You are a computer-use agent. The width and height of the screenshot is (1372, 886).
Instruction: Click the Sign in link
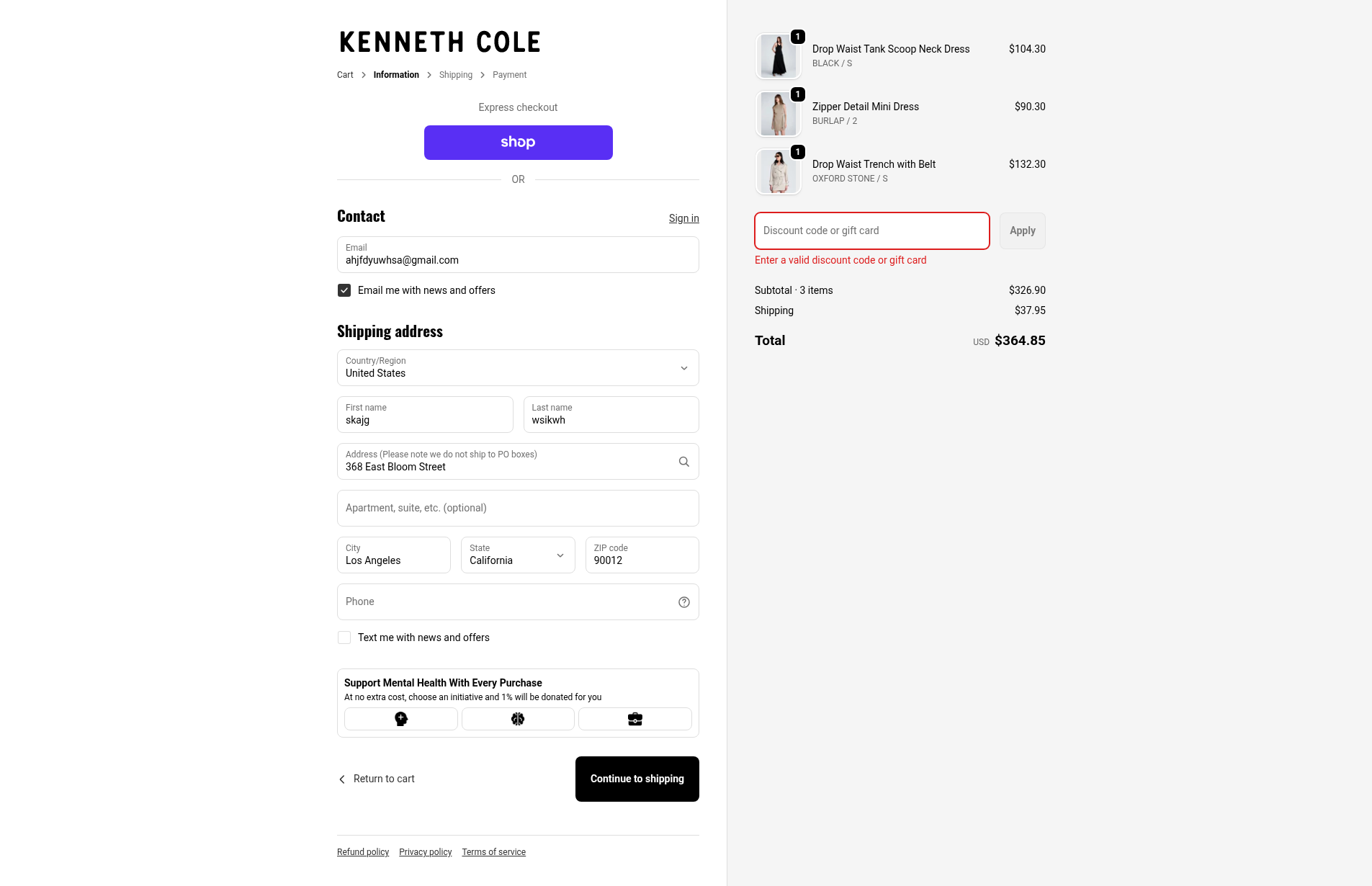coord(683,218)
